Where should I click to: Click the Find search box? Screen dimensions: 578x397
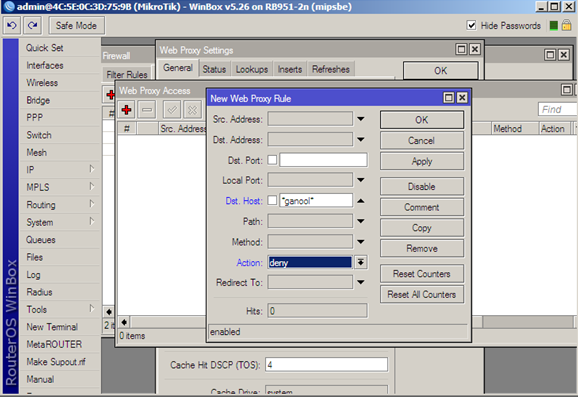pos(557,109)
